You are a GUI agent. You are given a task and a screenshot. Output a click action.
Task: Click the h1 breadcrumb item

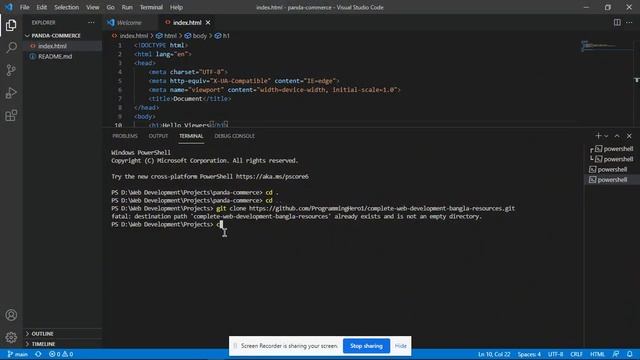tap(222, 36)
